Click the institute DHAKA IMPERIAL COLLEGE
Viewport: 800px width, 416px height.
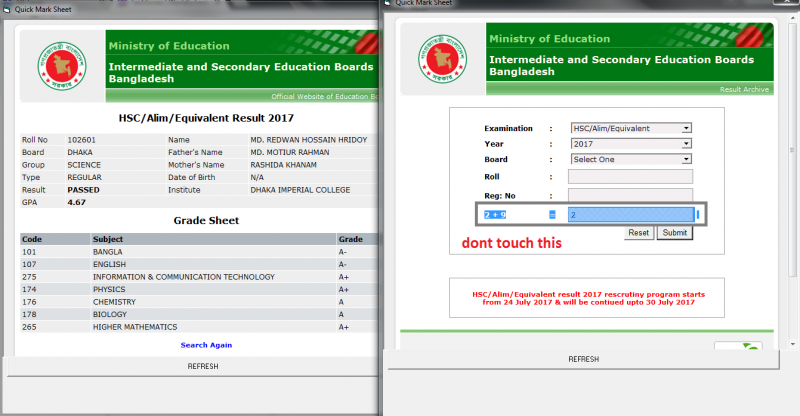click(x=300, y=190)
